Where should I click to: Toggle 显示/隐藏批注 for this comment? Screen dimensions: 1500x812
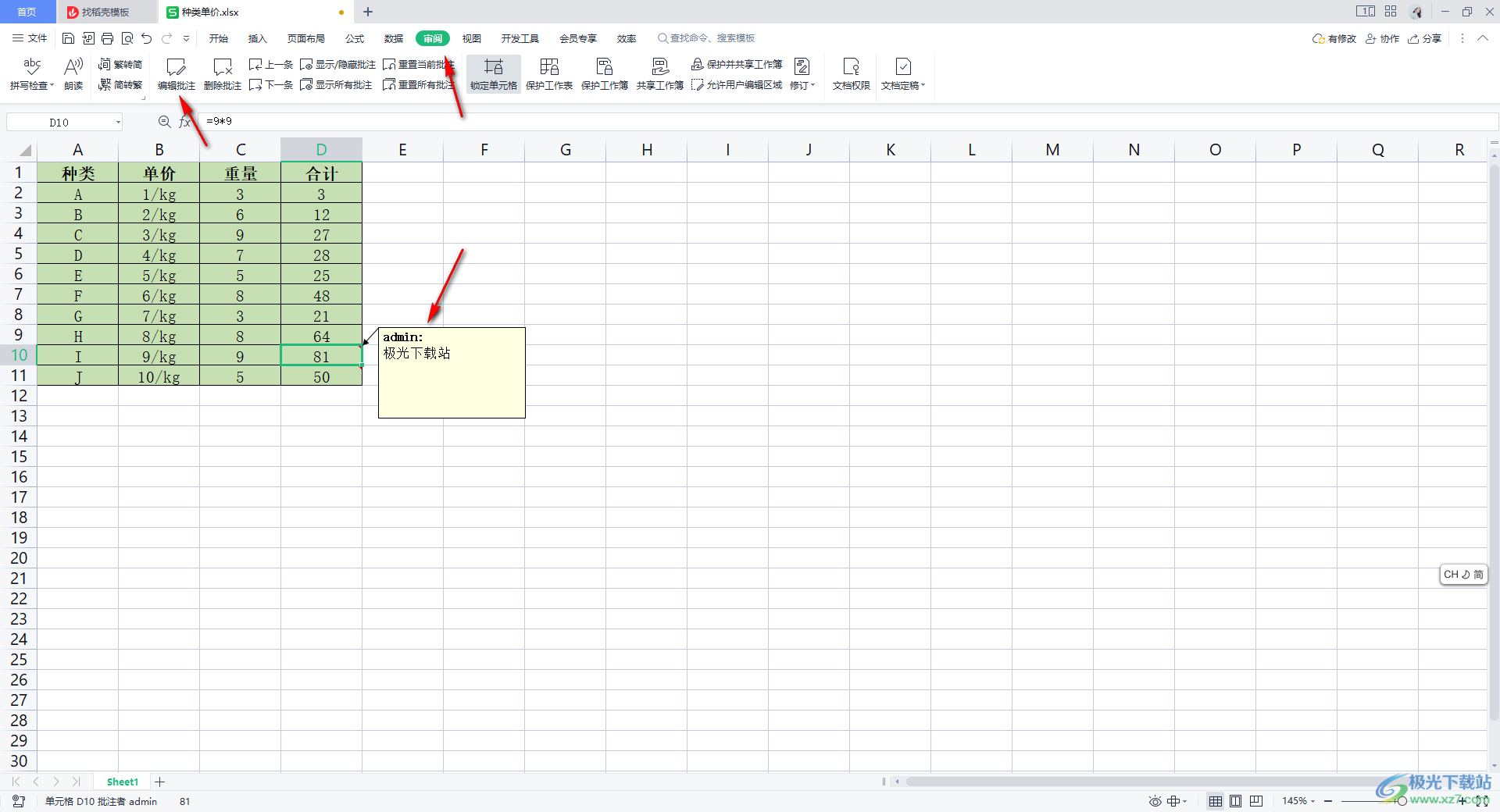(337, 64)
